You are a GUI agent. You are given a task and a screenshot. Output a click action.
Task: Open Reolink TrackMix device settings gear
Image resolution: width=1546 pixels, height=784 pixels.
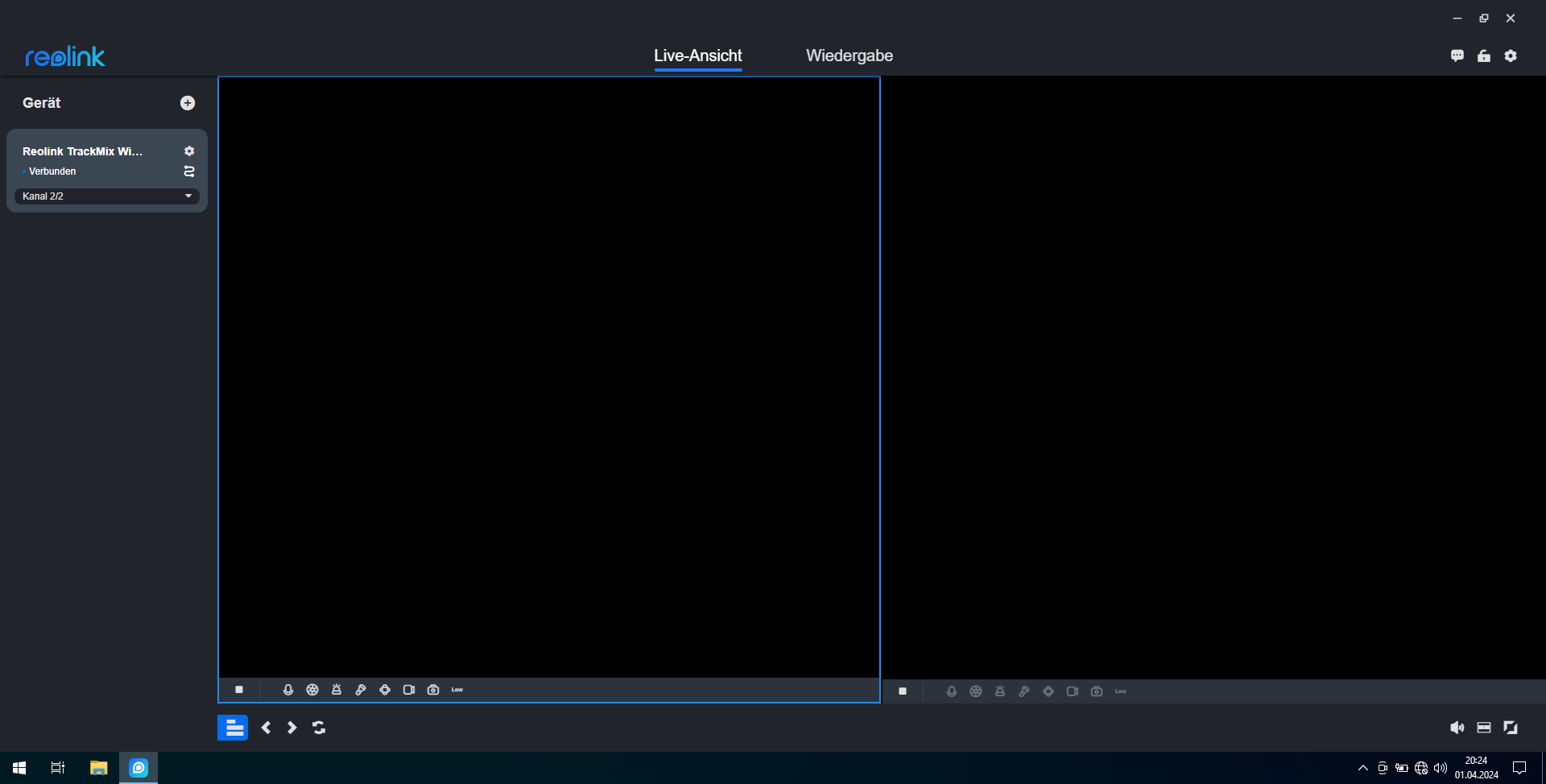tap(189, 151)
